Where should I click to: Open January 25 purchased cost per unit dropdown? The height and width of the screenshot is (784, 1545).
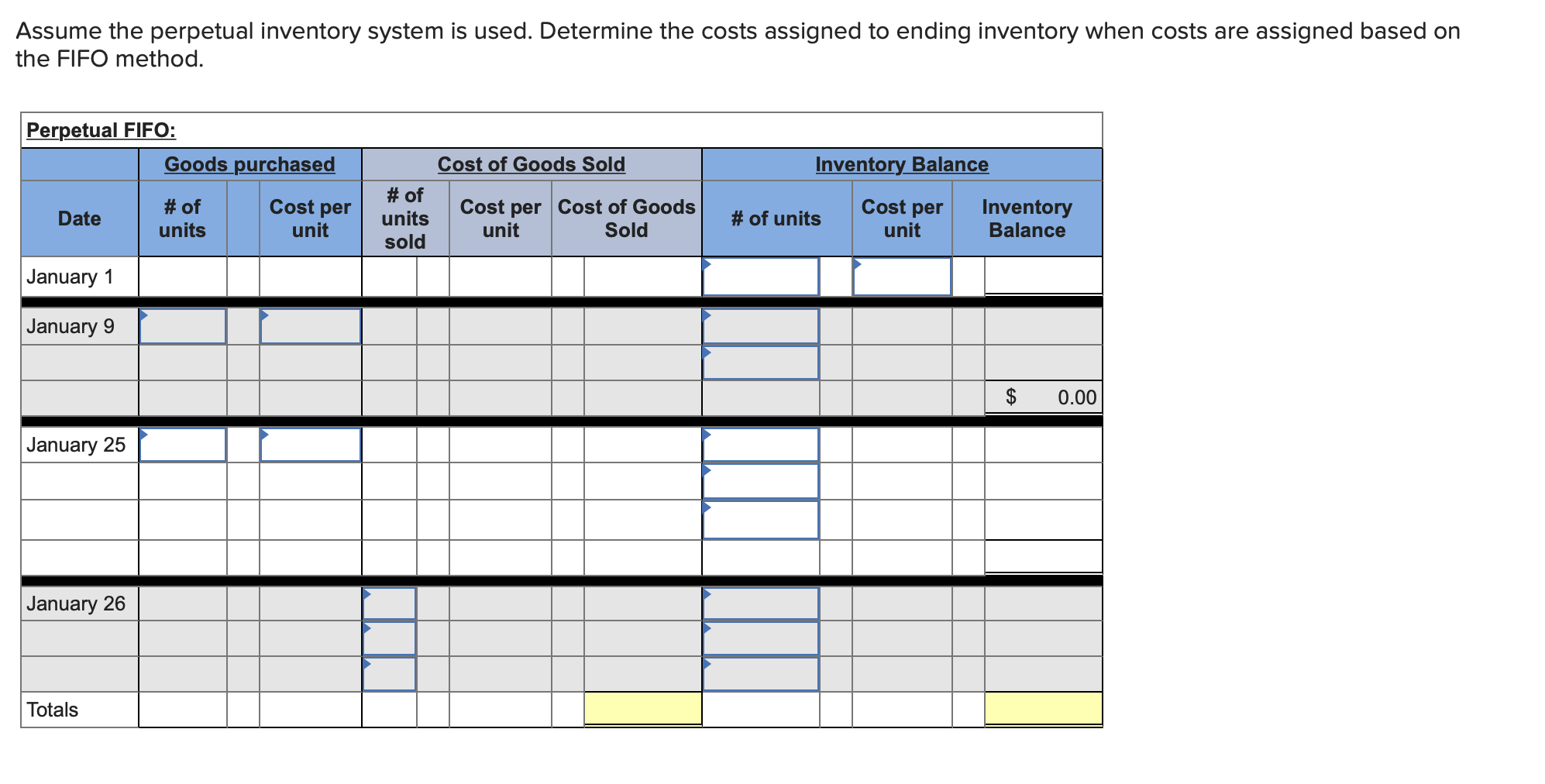(x=310, y=445)
